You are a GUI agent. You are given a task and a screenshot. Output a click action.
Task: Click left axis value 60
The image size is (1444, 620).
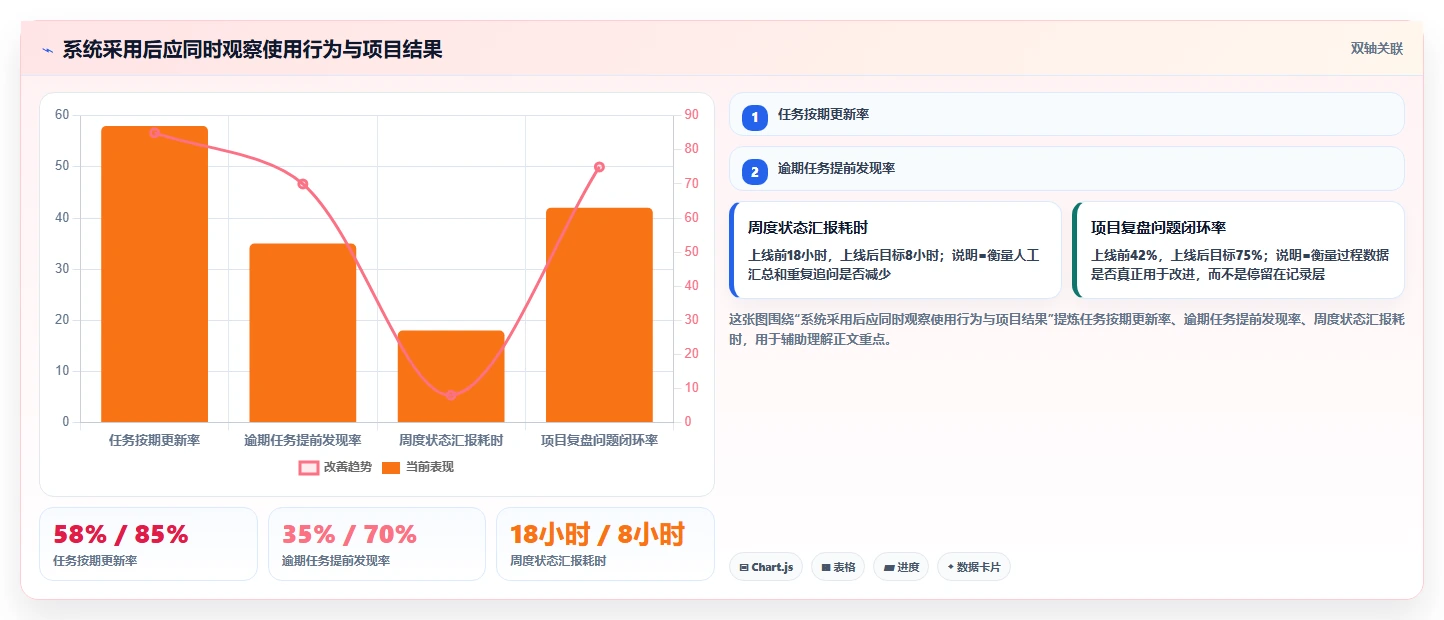pyautogui.click(x=62, y=115)
